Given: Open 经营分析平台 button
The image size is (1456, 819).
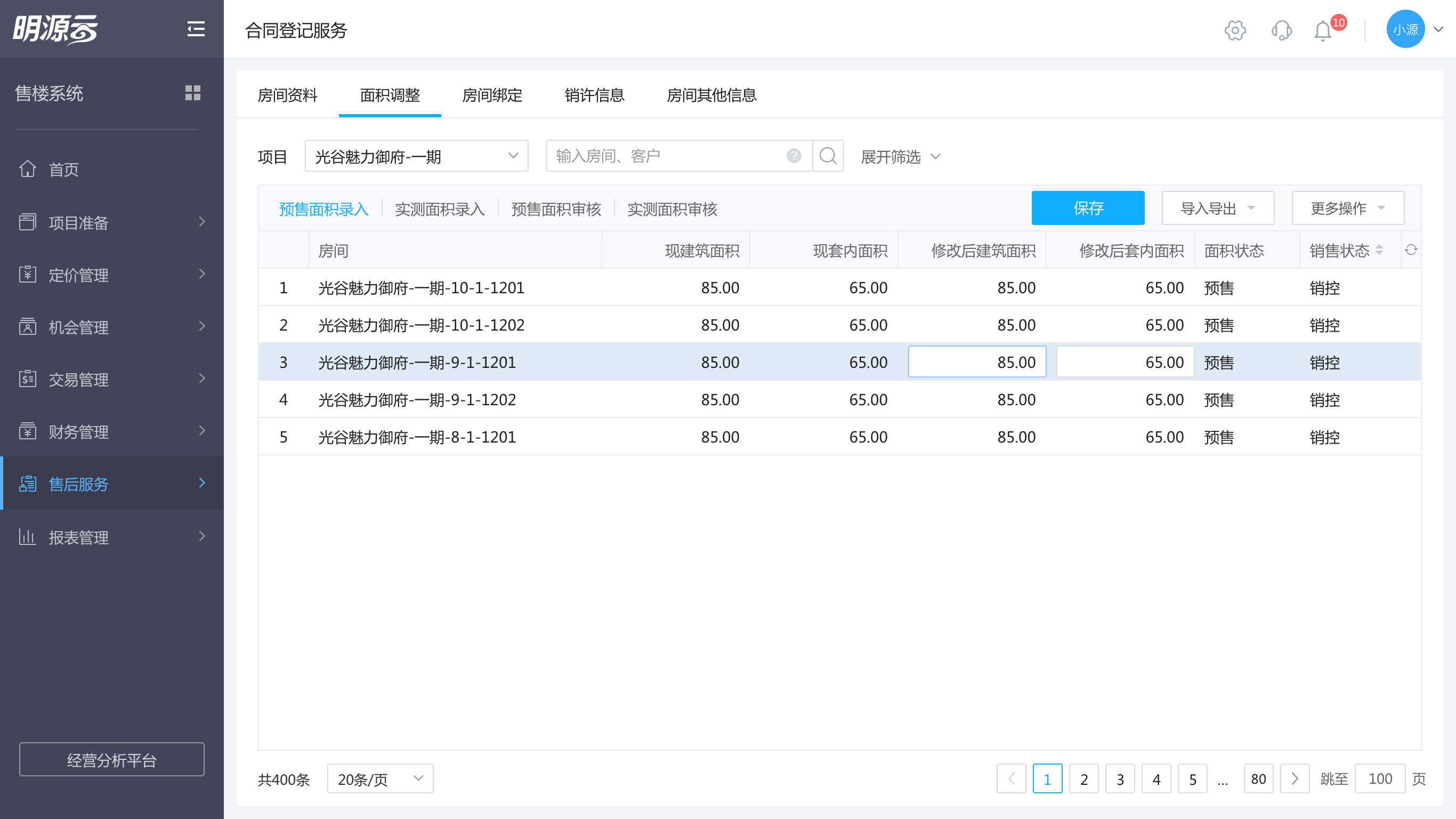Looking at the screenshot, I should tap(111, 760).
